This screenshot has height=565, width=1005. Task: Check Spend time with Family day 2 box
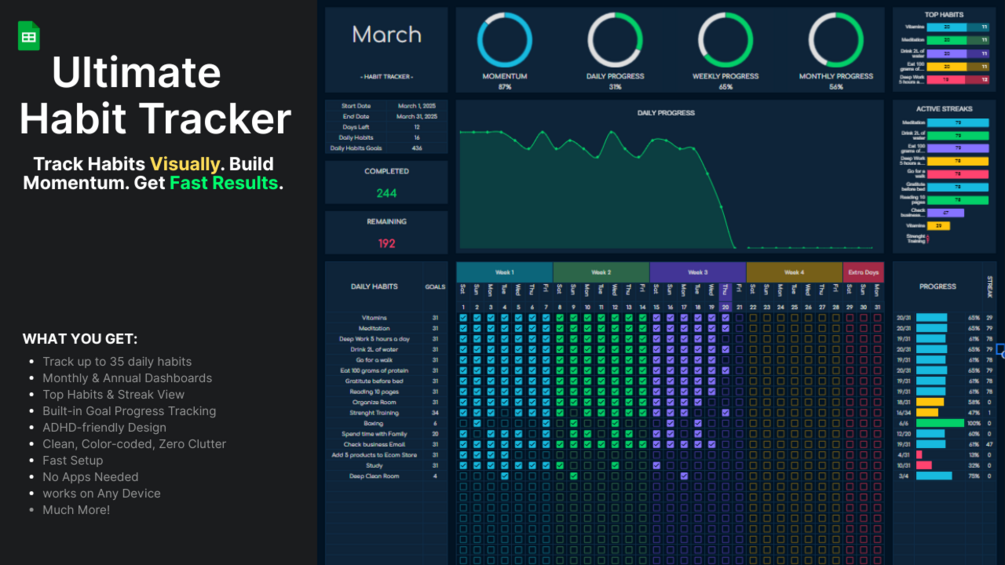click(x=477, y=434)
